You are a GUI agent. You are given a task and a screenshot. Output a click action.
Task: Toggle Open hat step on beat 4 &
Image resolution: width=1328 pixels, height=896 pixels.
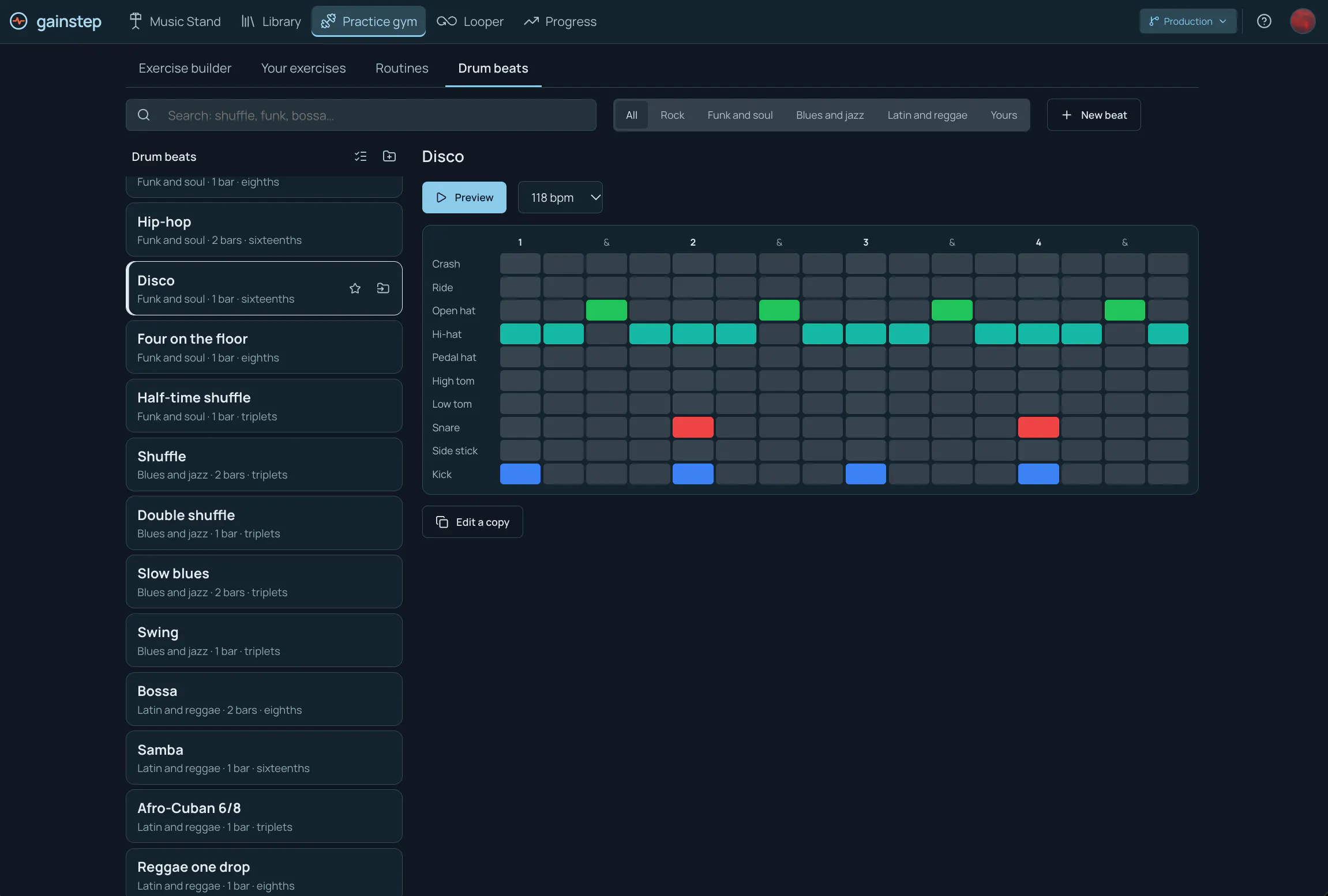[x=1125, y=310]
